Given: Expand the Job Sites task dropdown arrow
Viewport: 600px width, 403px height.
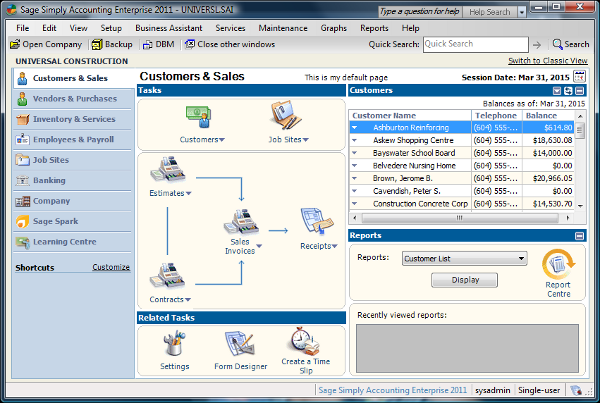Looking at the screenshot, I should pos(306,140).
